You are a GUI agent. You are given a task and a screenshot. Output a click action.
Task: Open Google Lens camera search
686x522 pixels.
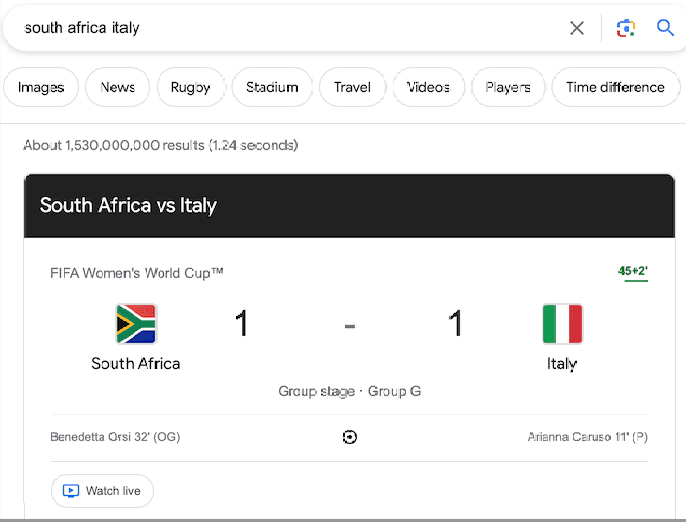click(x=626, y=28)
